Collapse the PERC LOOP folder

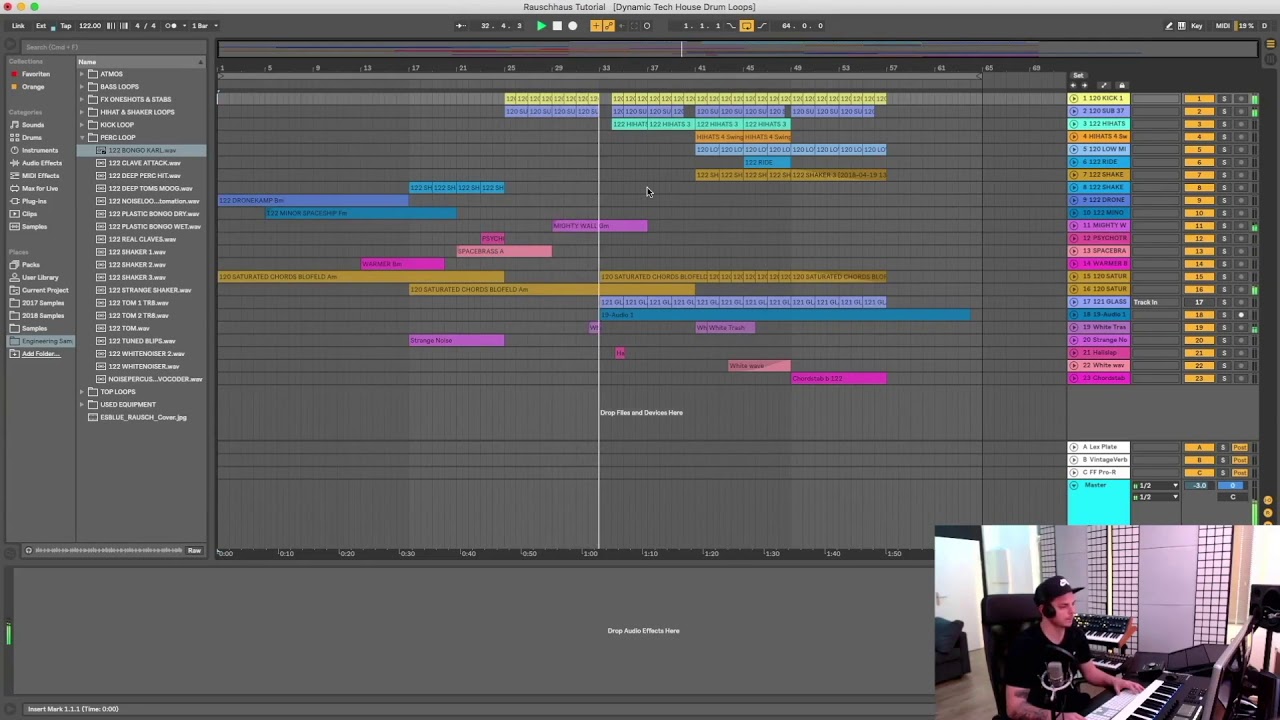(82, 137)
